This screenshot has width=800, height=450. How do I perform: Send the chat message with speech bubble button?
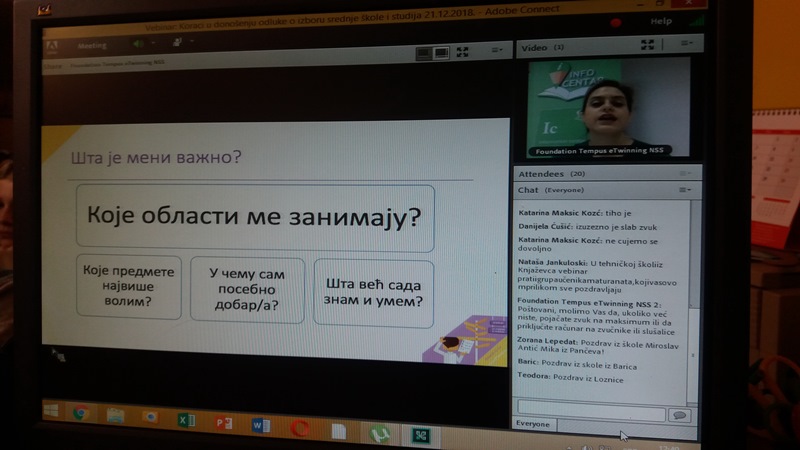tap(680, 415)
